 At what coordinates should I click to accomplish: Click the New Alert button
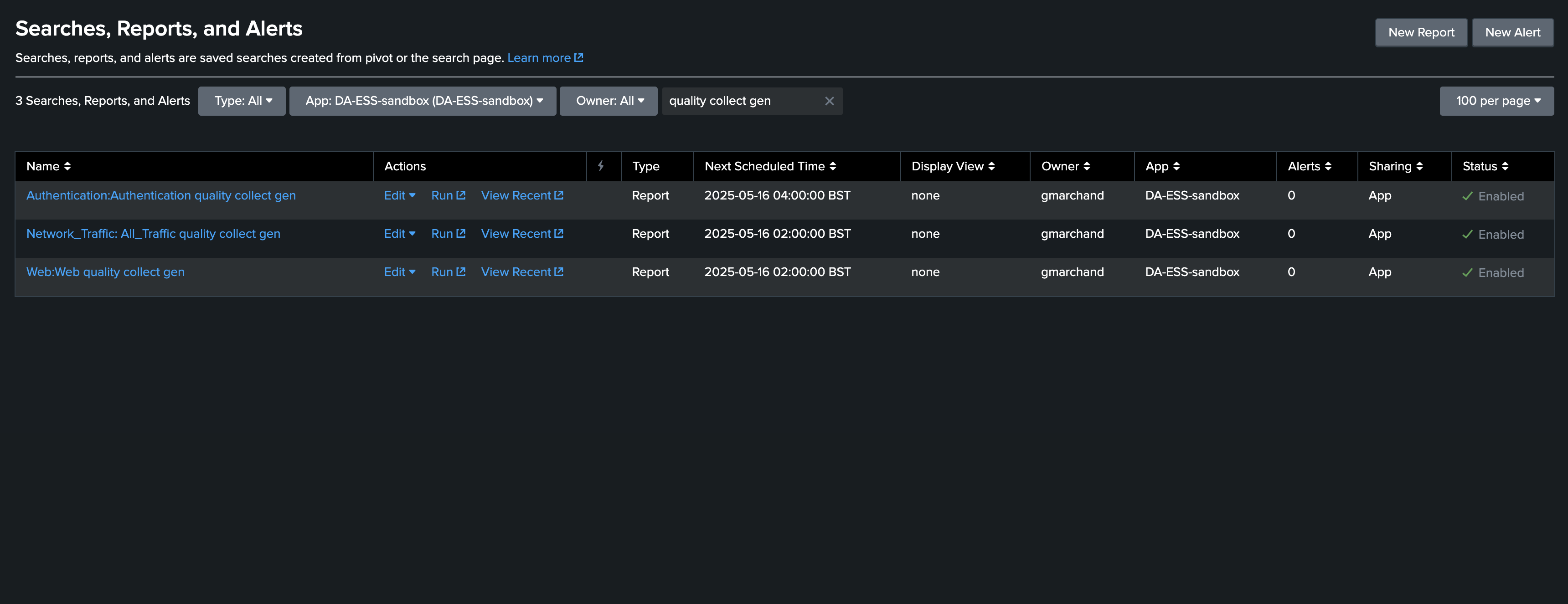coord(1512,32)
